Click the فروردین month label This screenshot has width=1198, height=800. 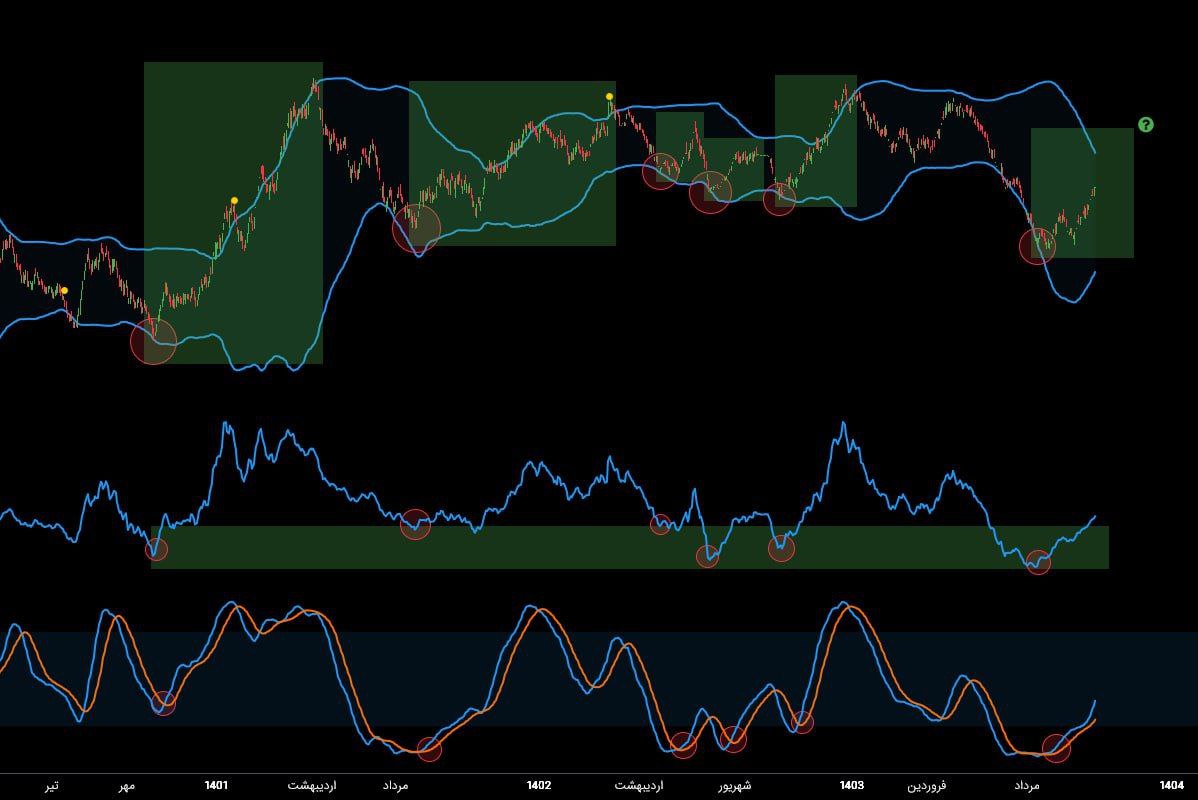(x=926, y=786)
